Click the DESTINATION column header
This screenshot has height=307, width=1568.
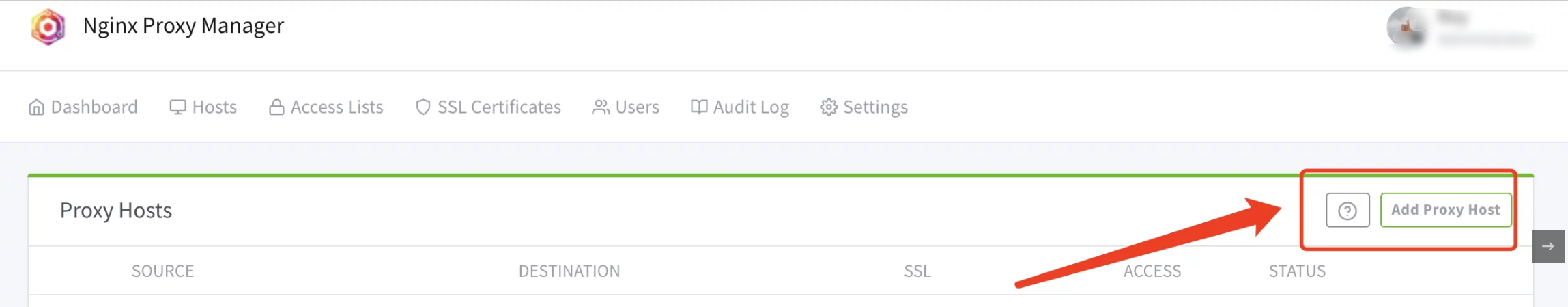[569, 271]
